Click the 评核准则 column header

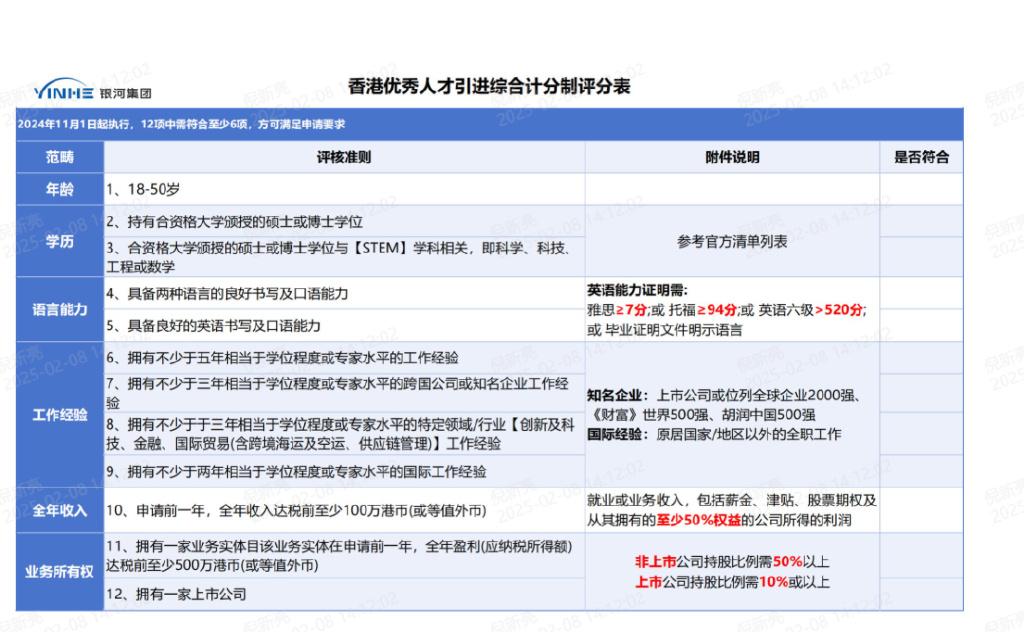(344, 157)
